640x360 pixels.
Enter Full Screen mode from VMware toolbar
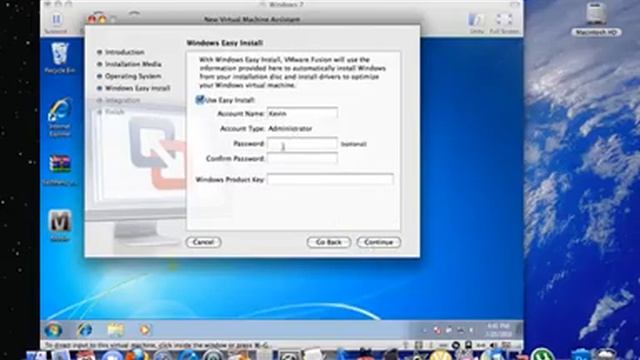tap(504, 23)
